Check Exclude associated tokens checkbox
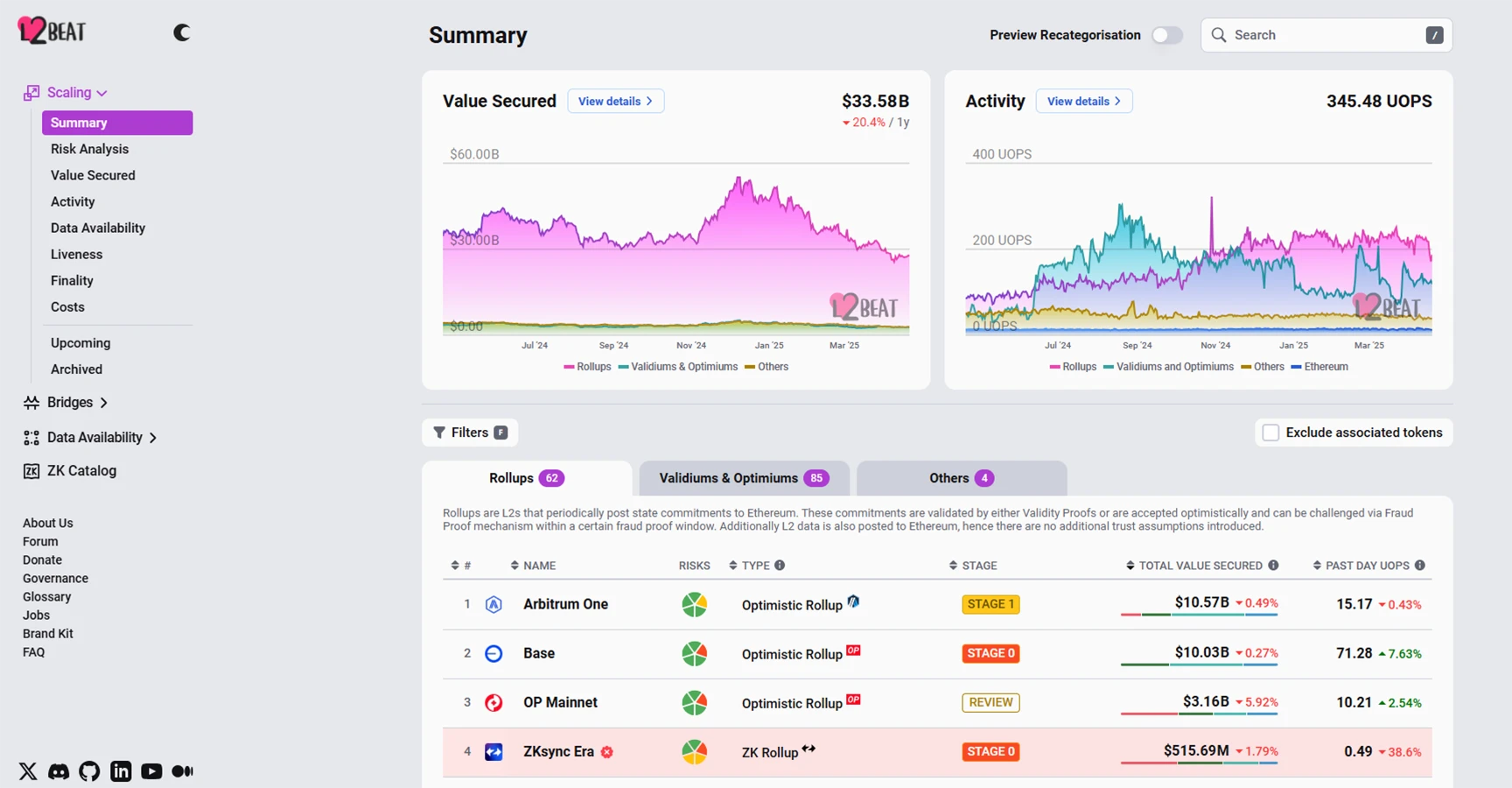The image size is (1512, 788). 1271,433
